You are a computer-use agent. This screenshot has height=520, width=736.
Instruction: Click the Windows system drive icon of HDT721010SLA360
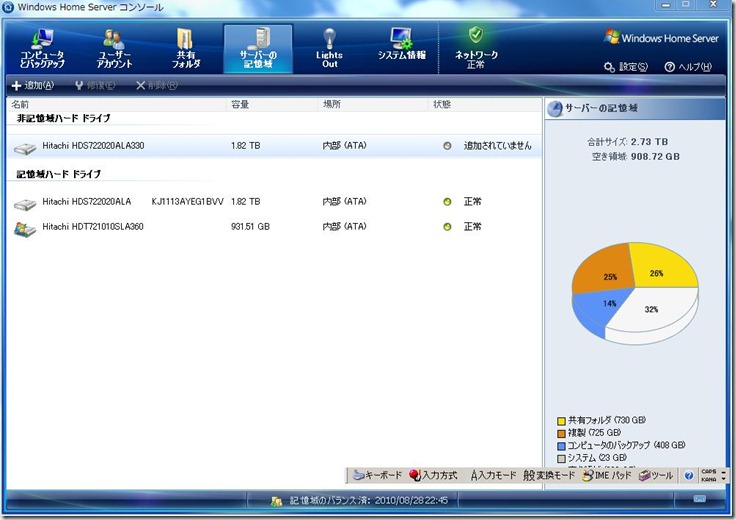pos(25,229)
